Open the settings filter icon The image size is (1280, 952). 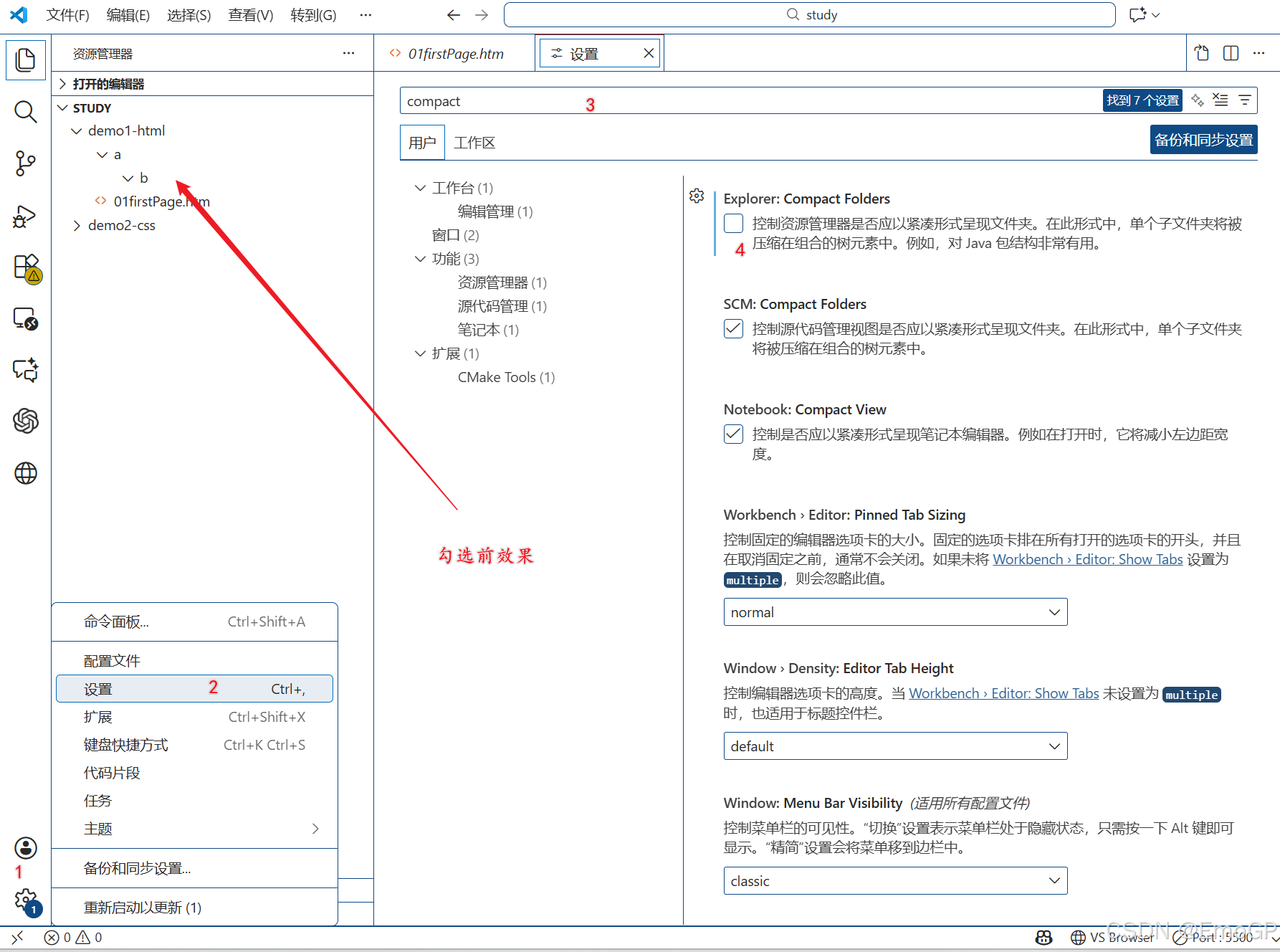pyautogui.click(x=1245, y=100)
